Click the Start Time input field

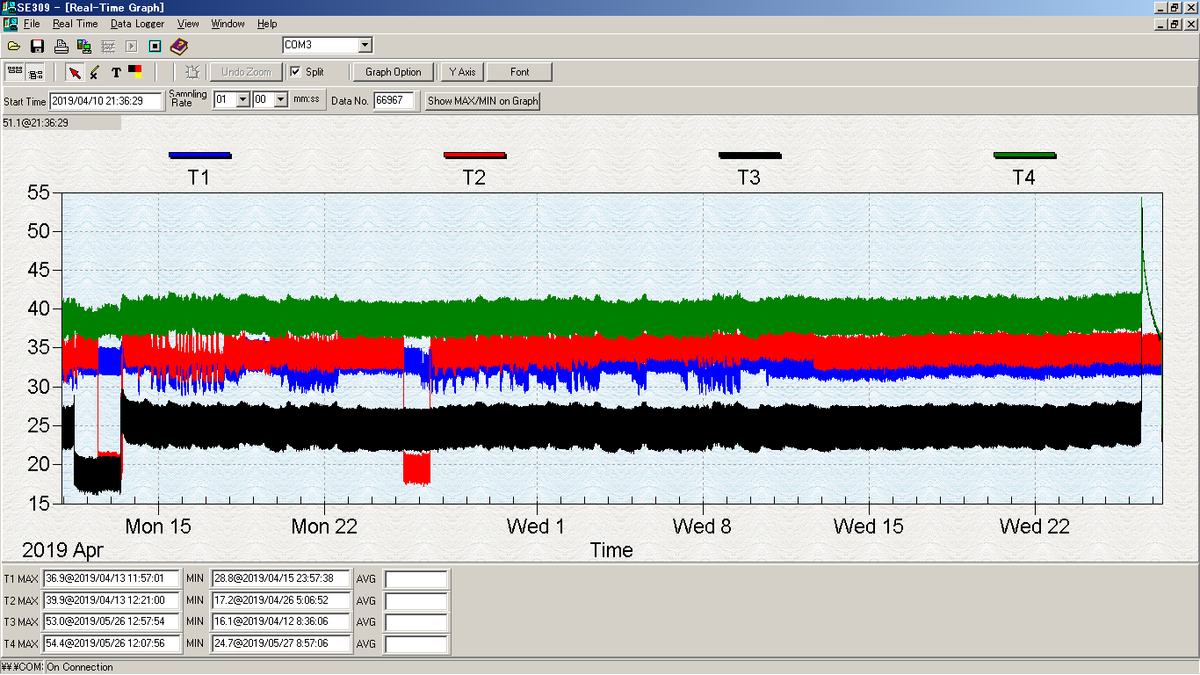(x=106, y=100)
